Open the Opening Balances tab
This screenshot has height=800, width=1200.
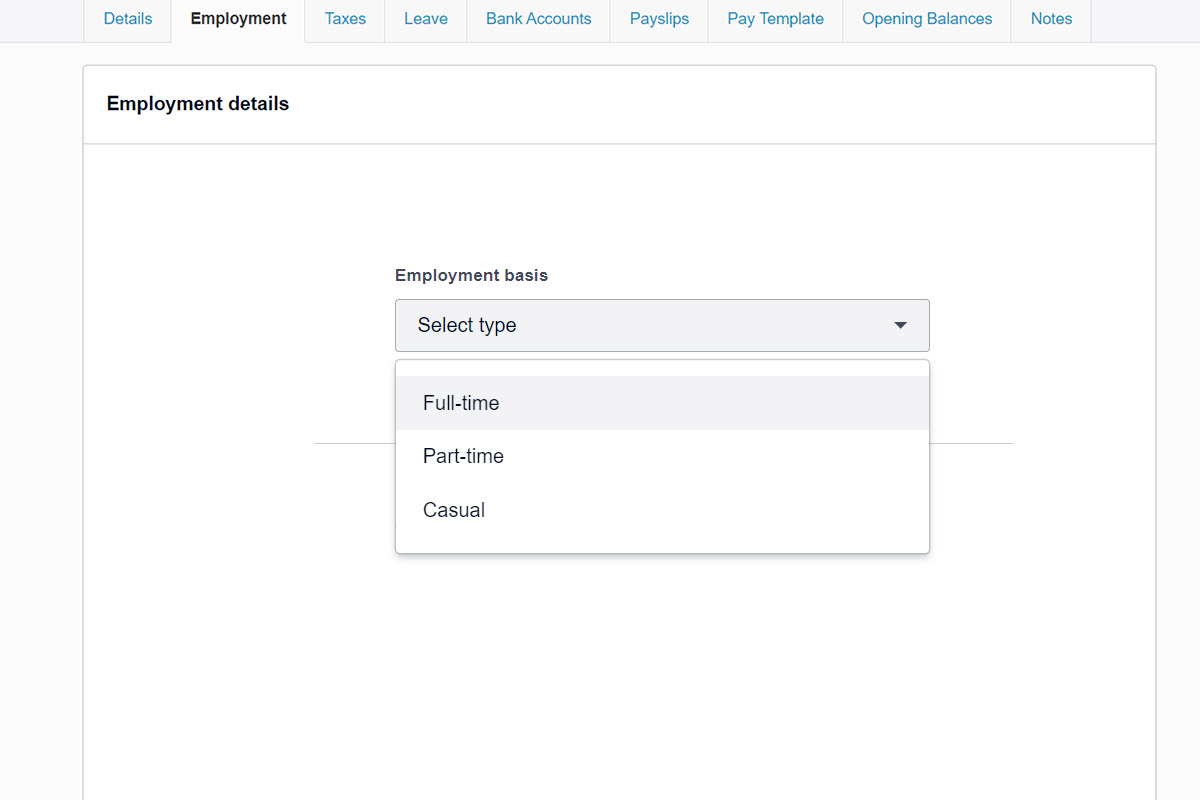click(926, 18)
